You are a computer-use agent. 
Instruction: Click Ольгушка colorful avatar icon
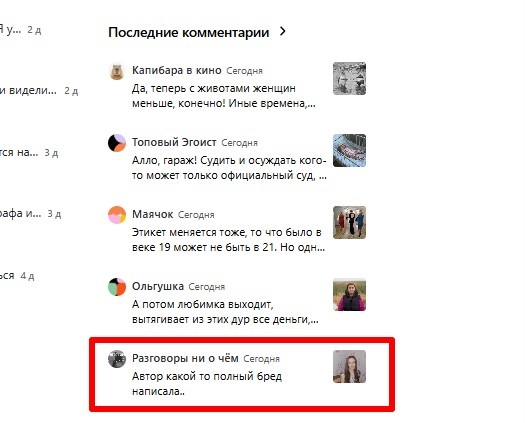pyautogui.click(x=117, y=287)
